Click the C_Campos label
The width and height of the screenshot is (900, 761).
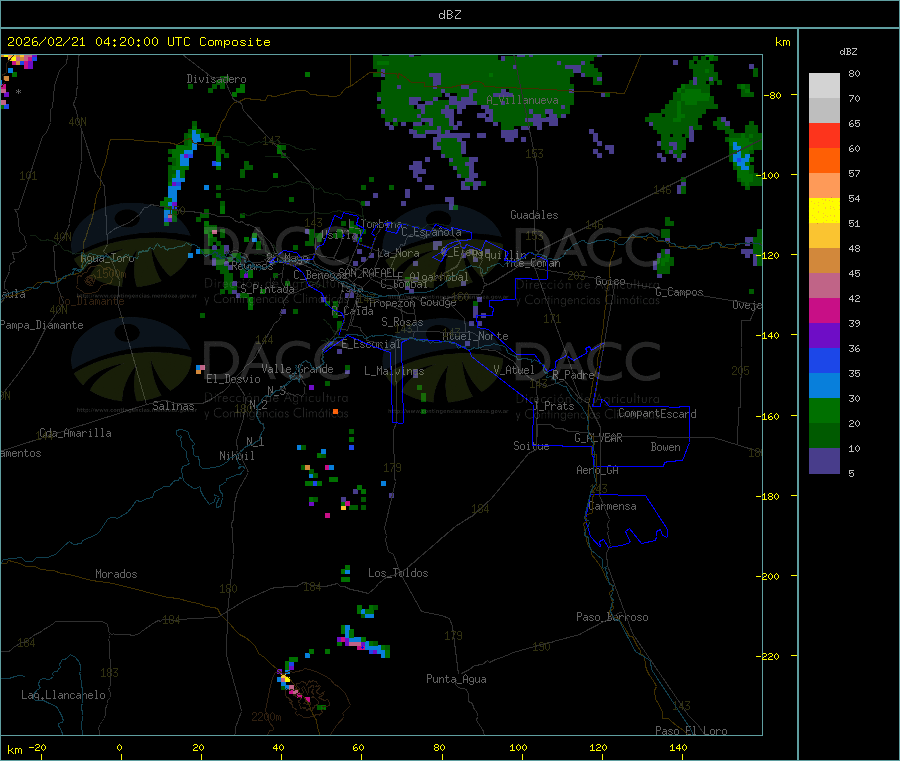[679, 292]
